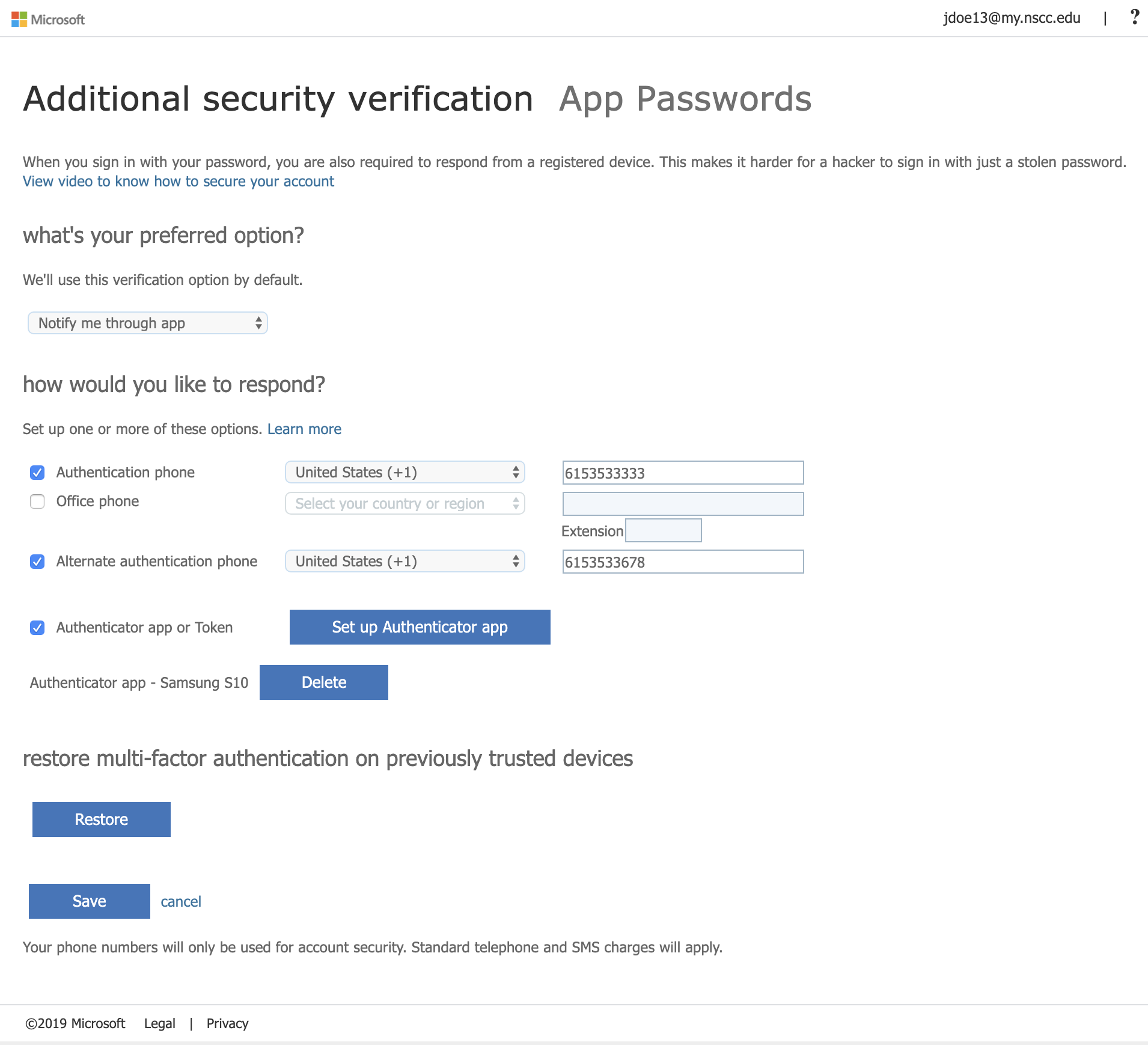Open the Privacy page link
The width and height of the screenshot is (1148, 1045).
[227, 1023]
